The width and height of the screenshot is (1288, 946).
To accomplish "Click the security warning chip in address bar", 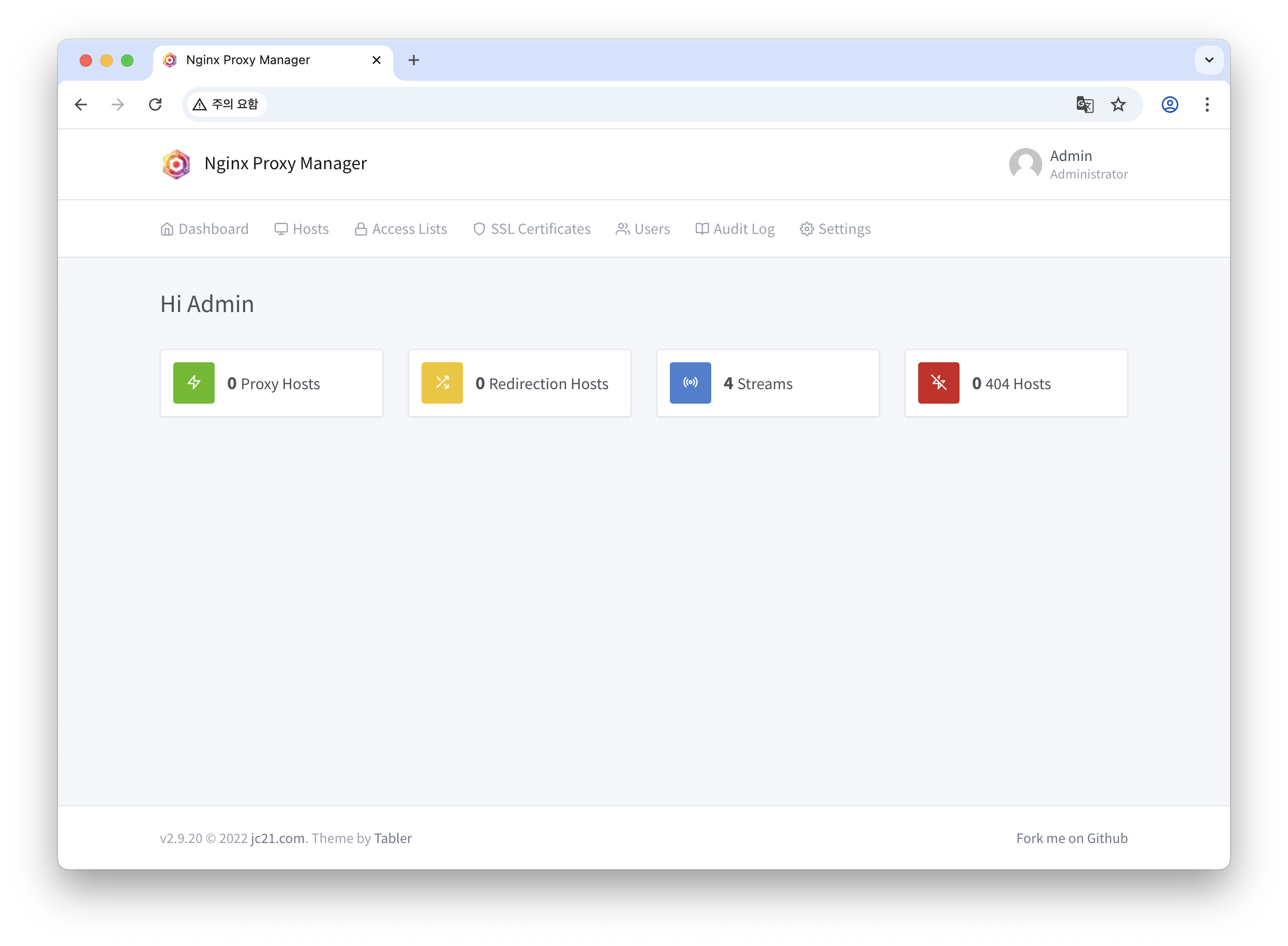I will point(227,104).
